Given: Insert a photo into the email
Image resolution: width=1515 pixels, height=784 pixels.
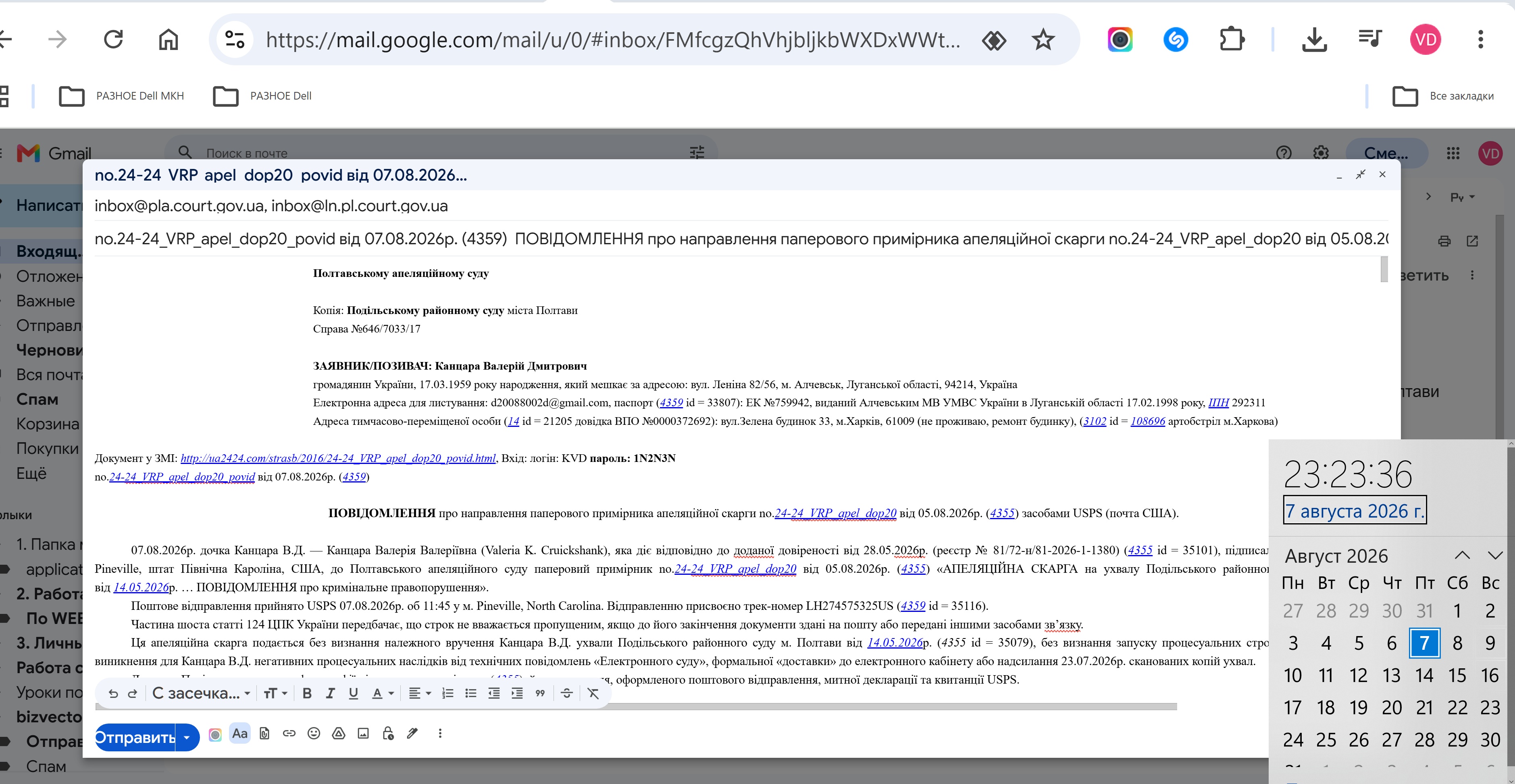Looking at the screenshot, I should [x=364, y=734].
